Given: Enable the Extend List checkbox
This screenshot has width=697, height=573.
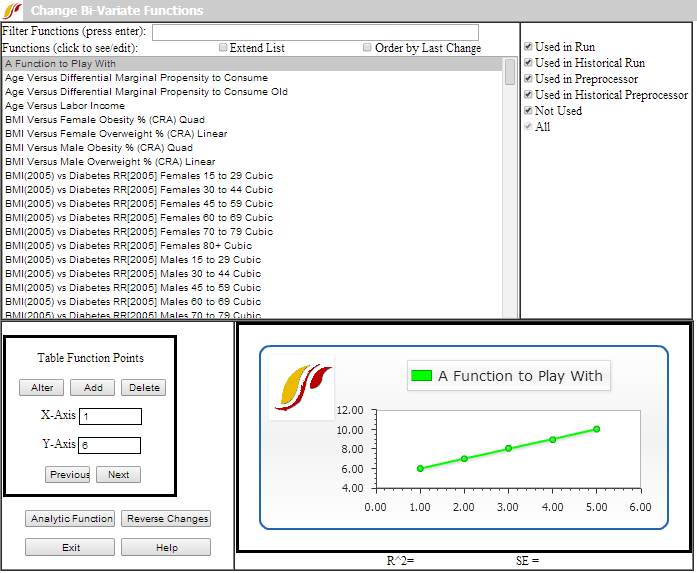Looking at the screenshot, I should pyautogui.click(x=224, y=48).
